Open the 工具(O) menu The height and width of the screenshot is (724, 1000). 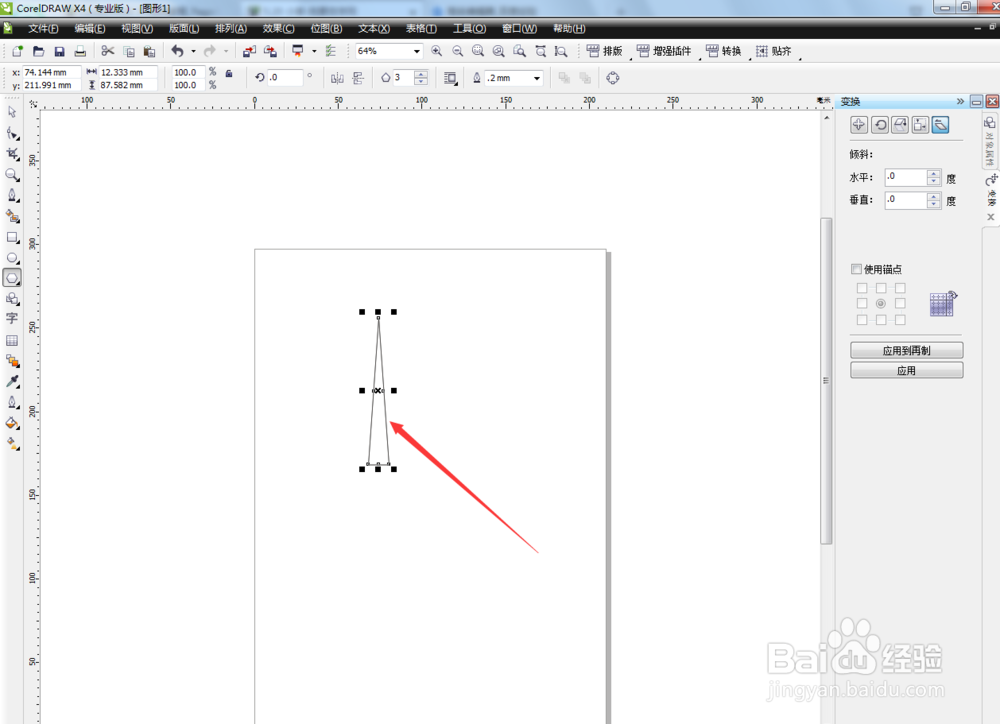(x=469, y=29)
